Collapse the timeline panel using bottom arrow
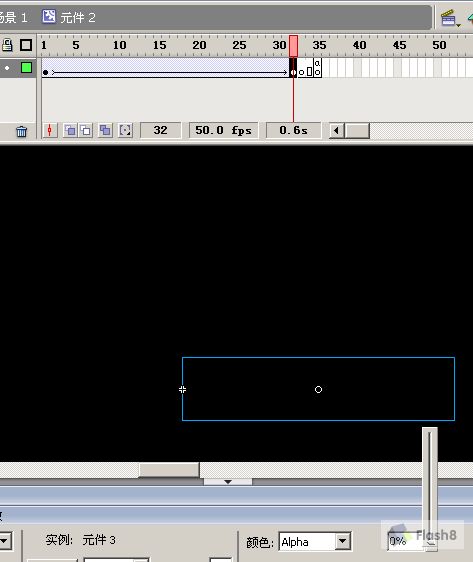 coord(228,482)
